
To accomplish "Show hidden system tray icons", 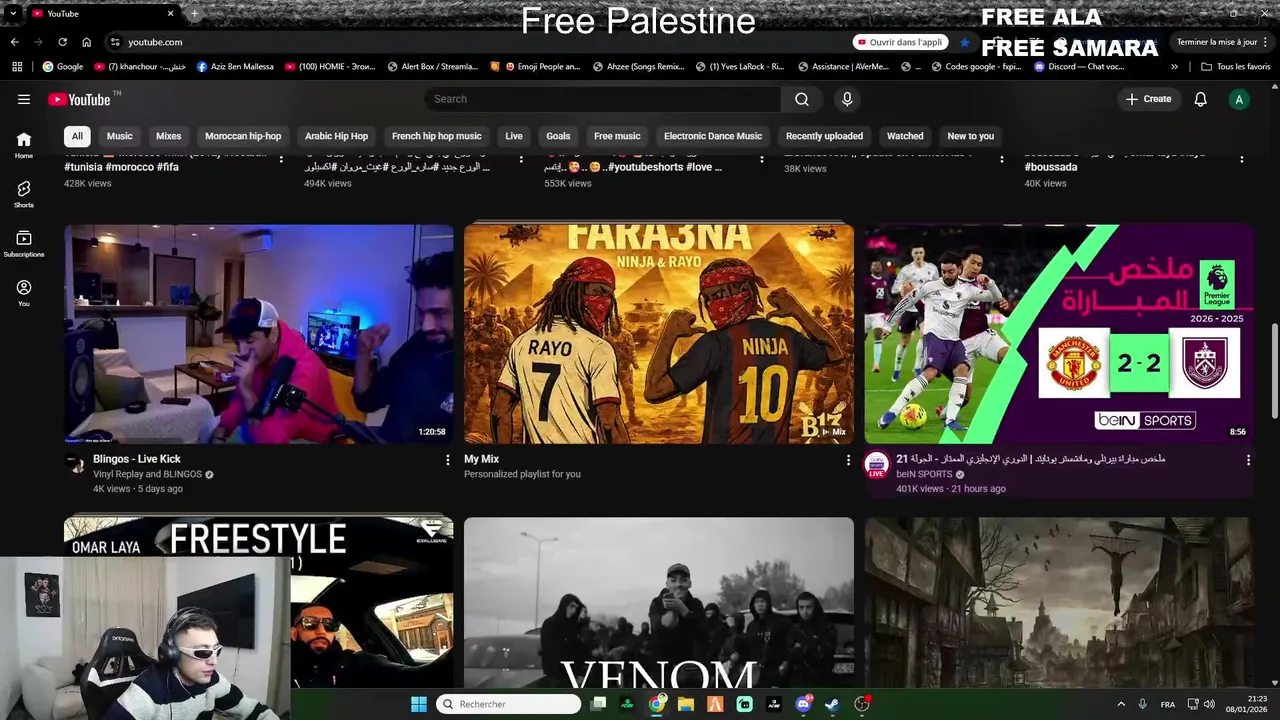I will click(x=1121, y=704).
